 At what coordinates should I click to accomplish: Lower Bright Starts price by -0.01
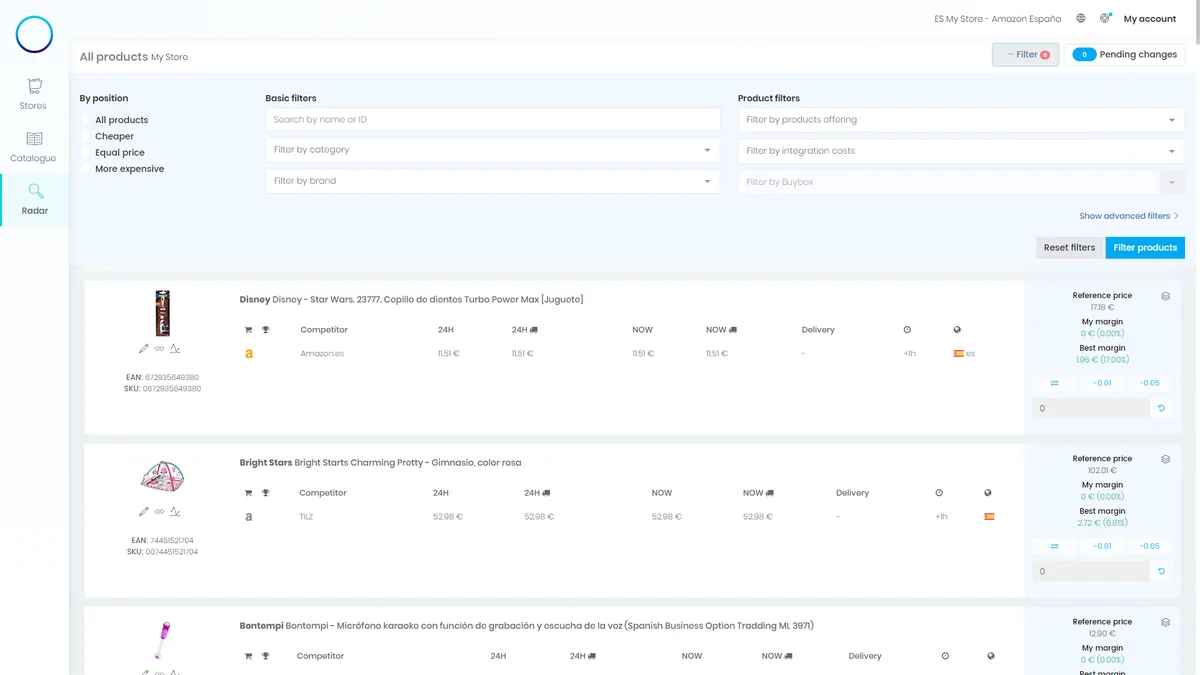[1102, 546]
